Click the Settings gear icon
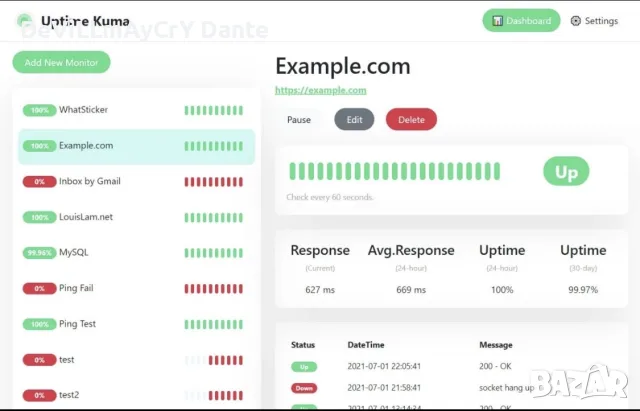Screen dimensions: 640x411 pos(576,21)
